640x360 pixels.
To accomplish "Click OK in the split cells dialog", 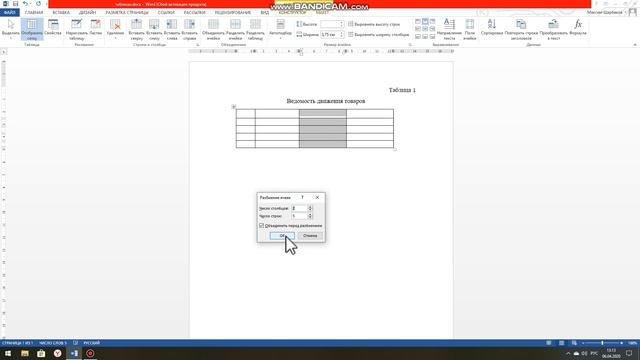I will tap(282, 236).
